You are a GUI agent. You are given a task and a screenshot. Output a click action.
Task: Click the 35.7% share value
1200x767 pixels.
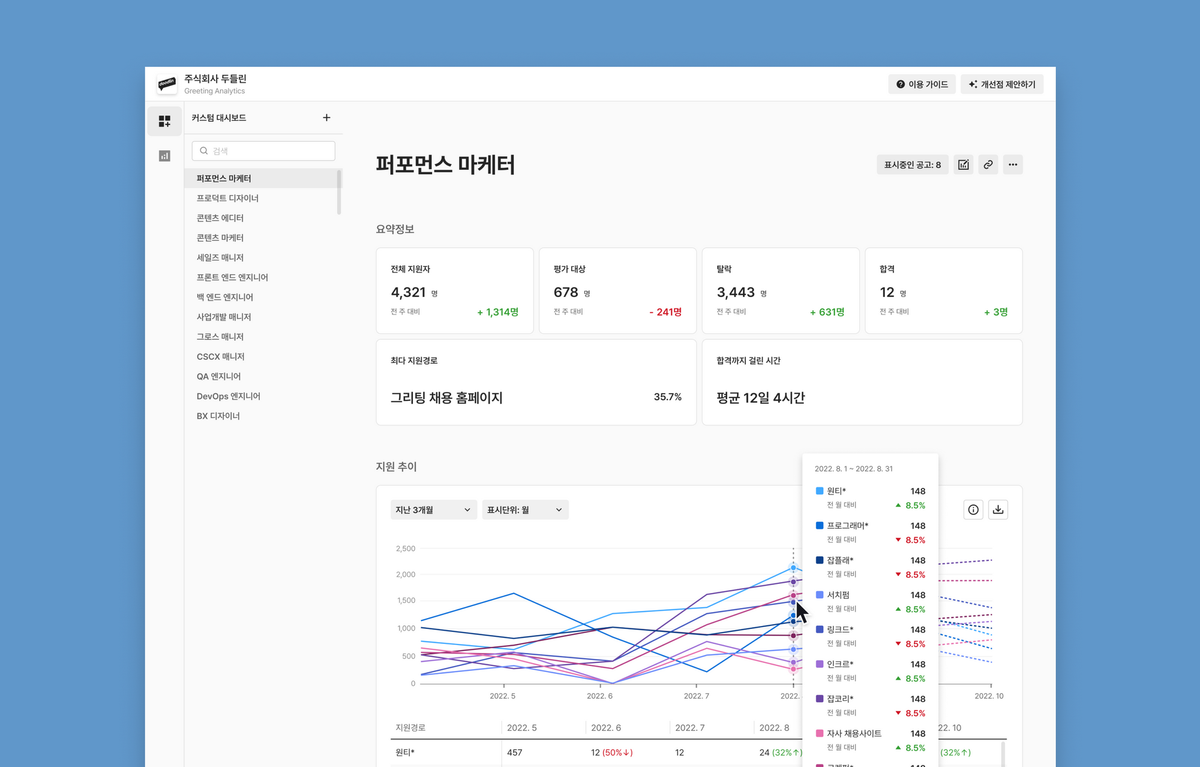coord(668,397)
